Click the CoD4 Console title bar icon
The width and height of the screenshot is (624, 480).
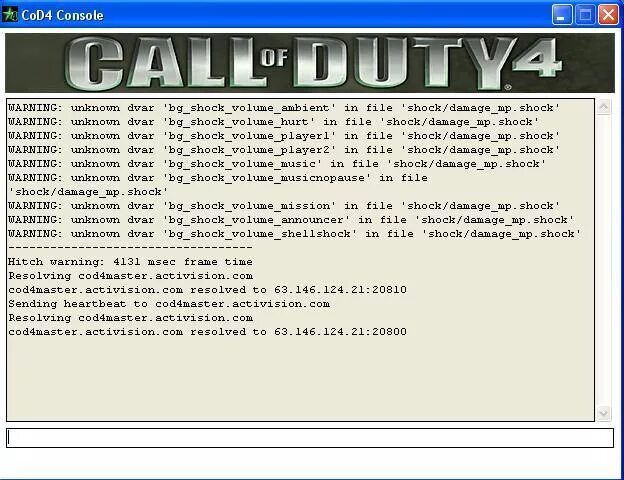tap(10, 15)
